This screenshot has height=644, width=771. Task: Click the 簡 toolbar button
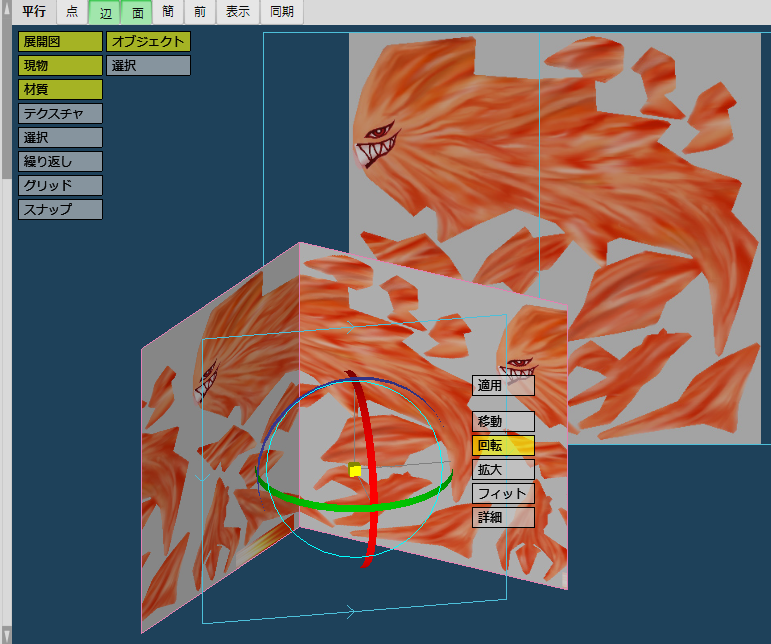tap(168, 11)
